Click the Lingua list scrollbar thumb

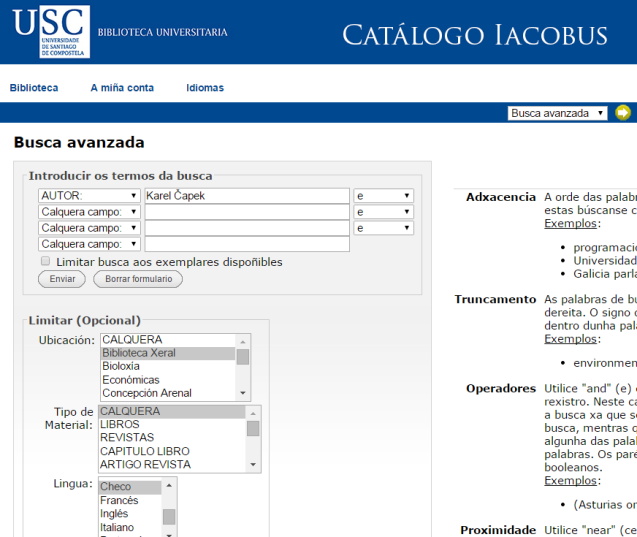coord(169,517)
